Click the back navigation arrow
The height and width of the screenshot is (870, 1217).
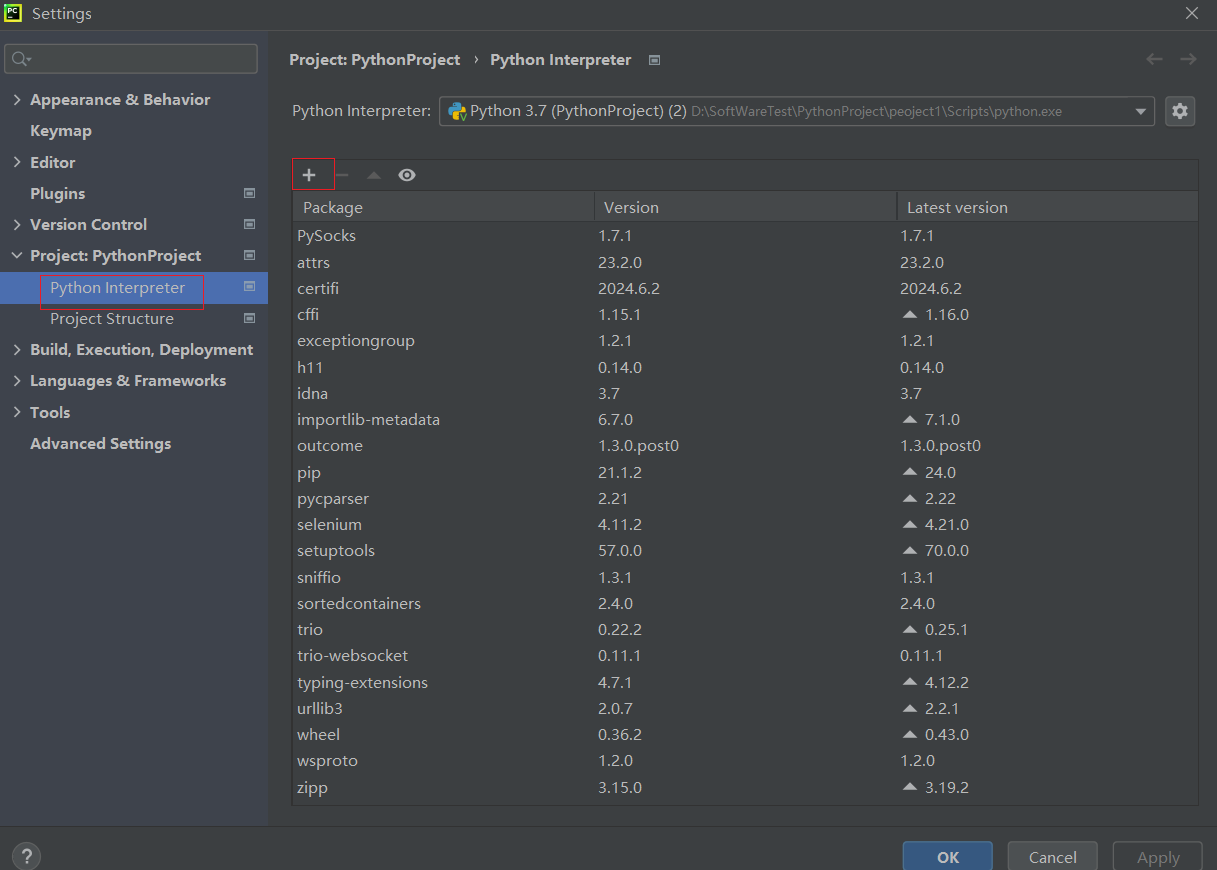(x=1155, y=59)
